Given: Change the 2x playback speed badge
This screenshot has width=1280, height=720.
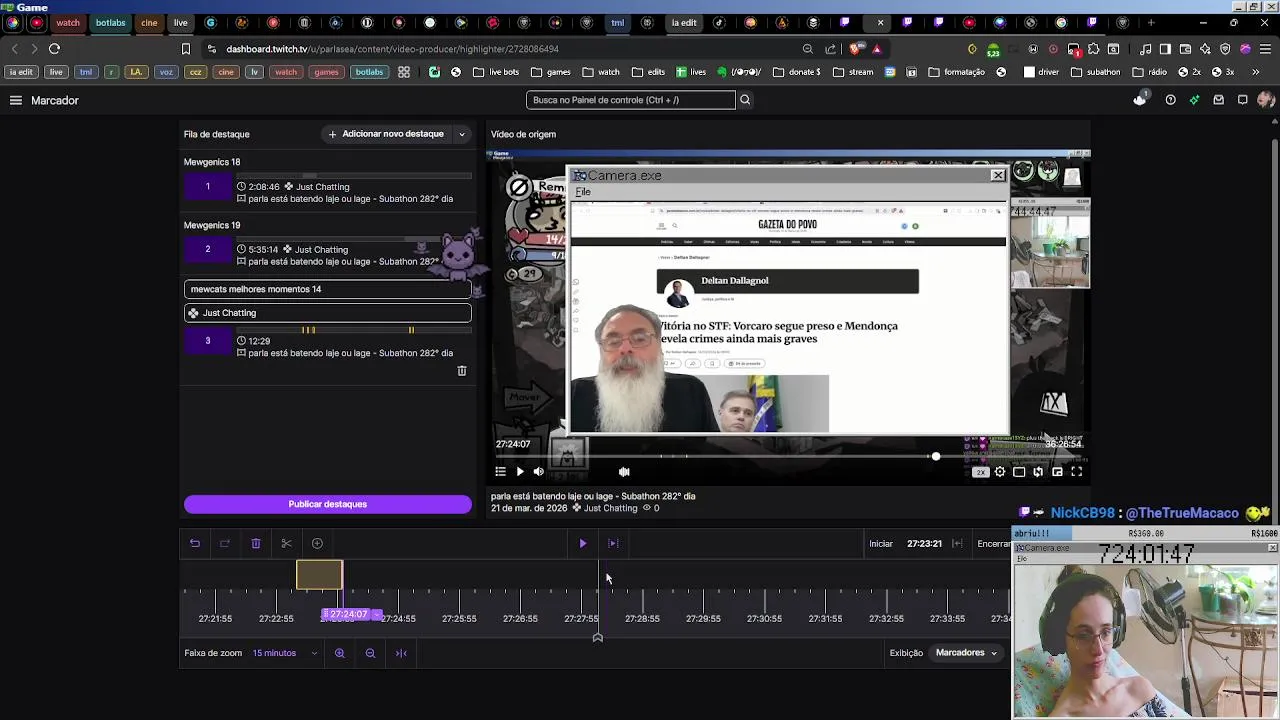Looking at the screenshot, I should [980, 472].
